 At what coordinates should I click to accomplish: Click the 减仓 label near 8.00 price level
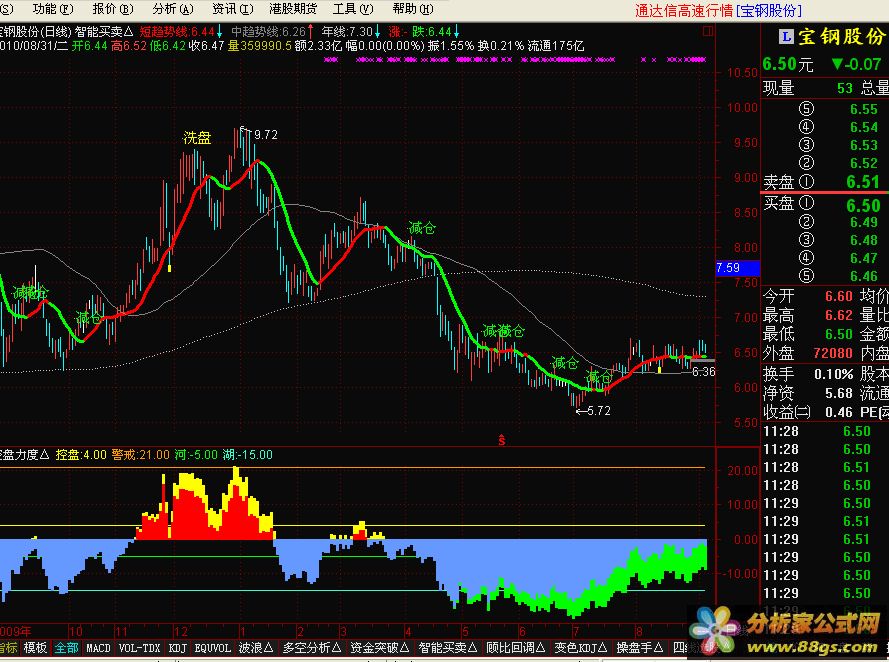point(422,228)
